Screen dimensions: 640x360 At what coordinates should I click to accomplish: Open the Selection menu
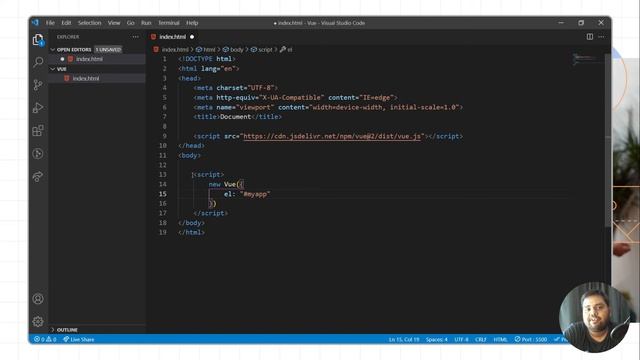[x=89, y=23]
